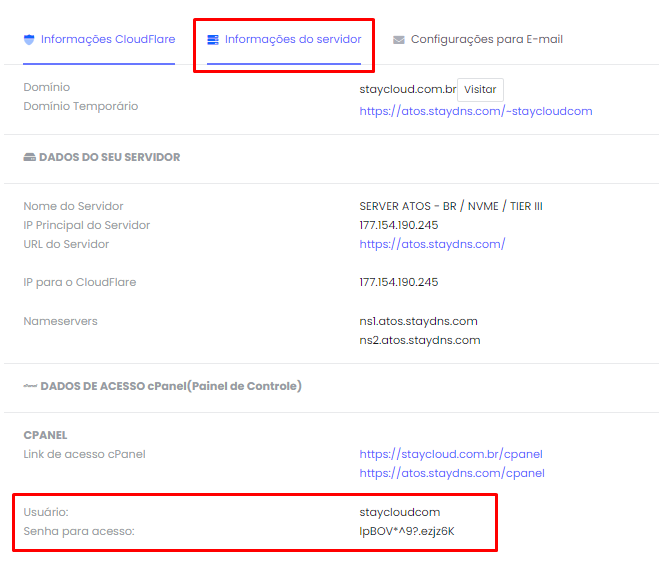Click the CloudFlare shield icon
Screen dimensions: 659x582
click(x=29, y=40)
